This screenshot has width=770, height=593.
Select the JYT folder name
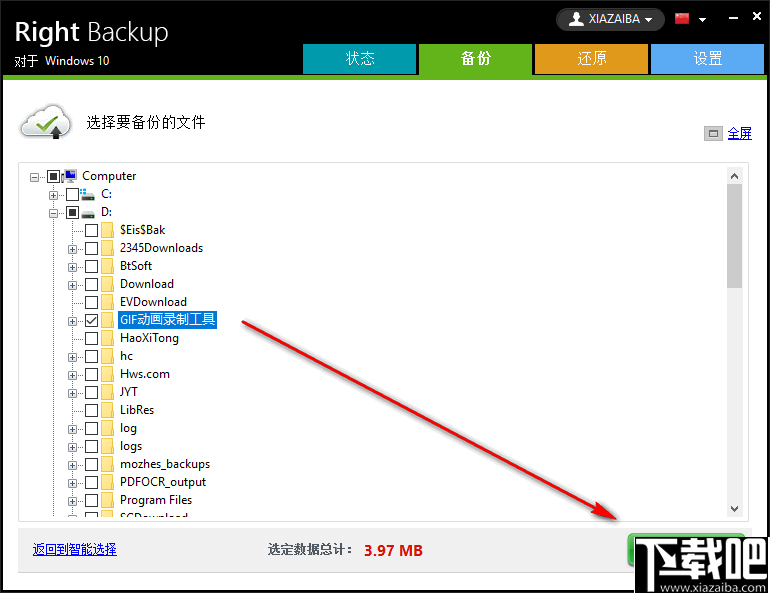pyautogui.click(x=129, y=392)
